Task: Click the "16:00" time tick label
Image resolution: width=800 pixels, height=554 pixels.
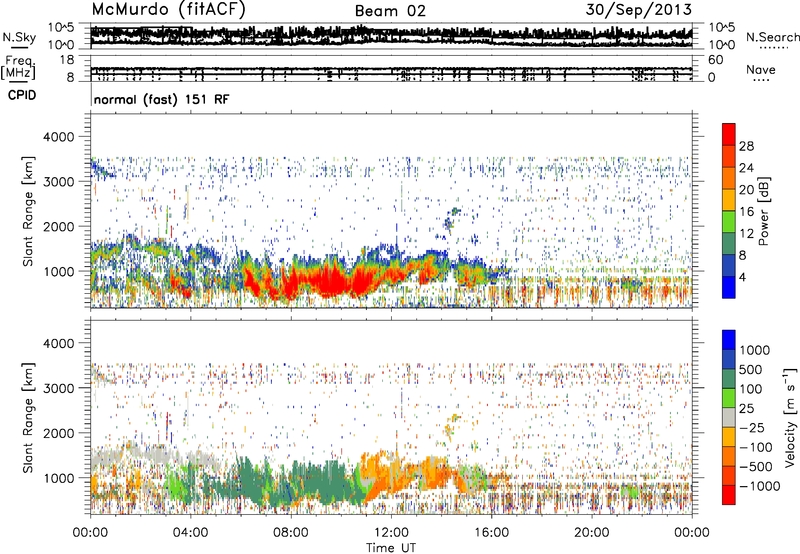Action: [491, 533]
